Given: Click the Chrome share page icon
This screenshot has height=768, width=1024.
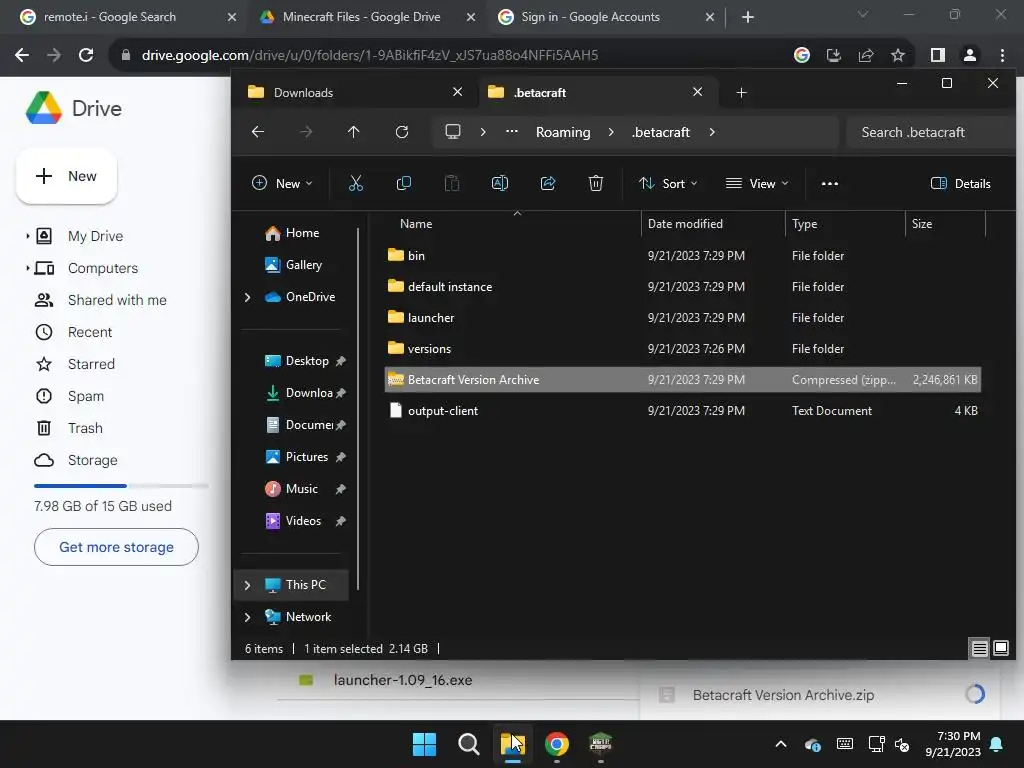Looking at the screenshot, I should (x=866, y=55).
